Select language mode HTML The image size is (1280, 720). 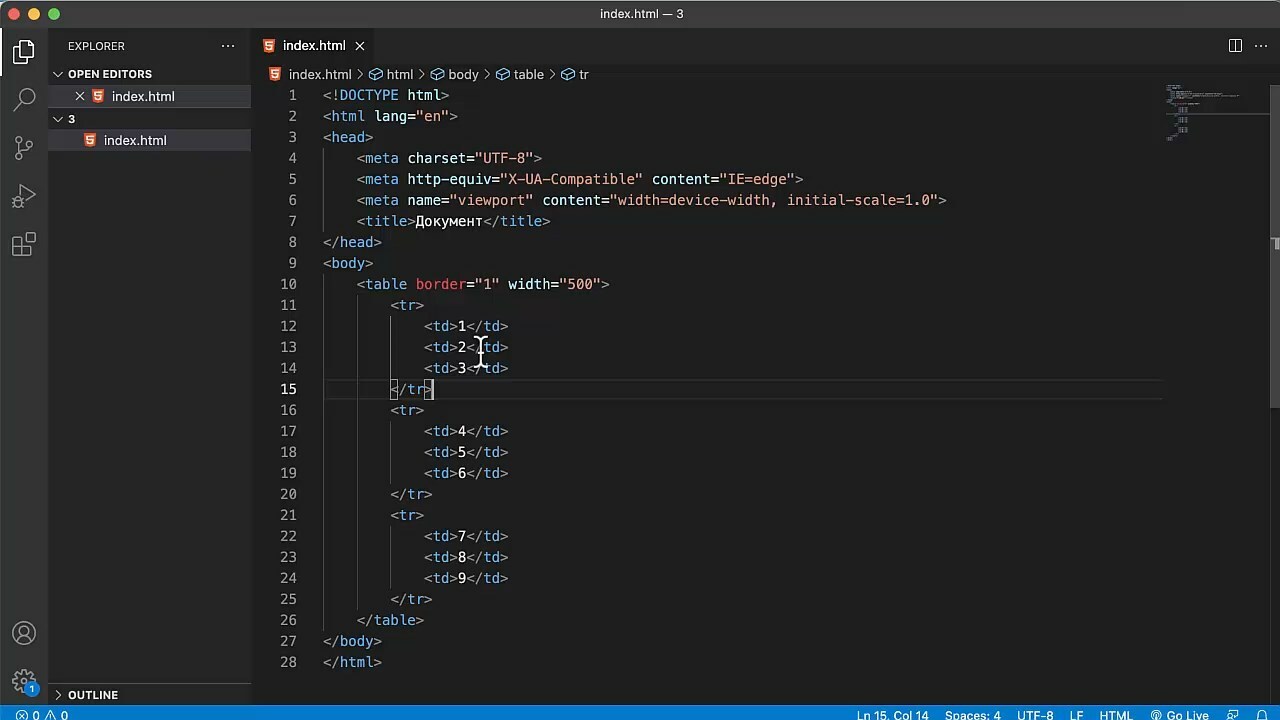click(x=1116, y=715)
